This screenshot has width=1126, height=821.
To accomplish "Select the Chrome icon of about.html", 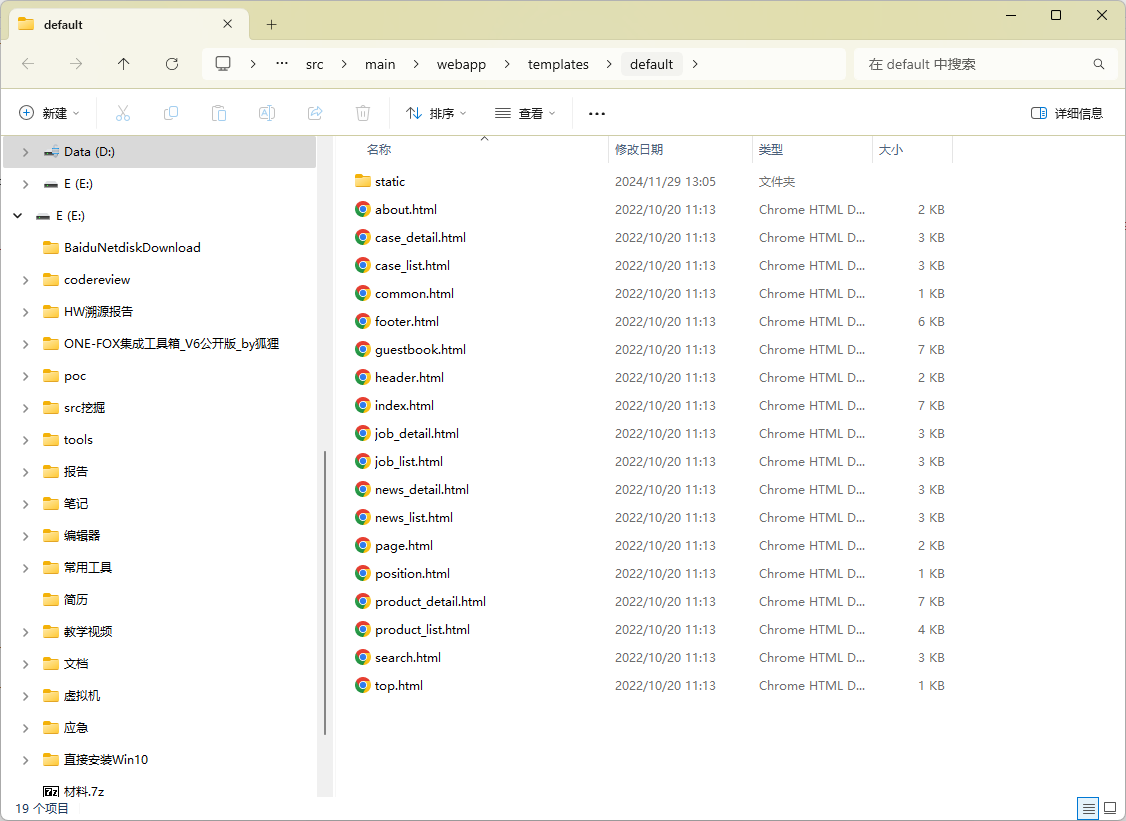I will 363,209.
